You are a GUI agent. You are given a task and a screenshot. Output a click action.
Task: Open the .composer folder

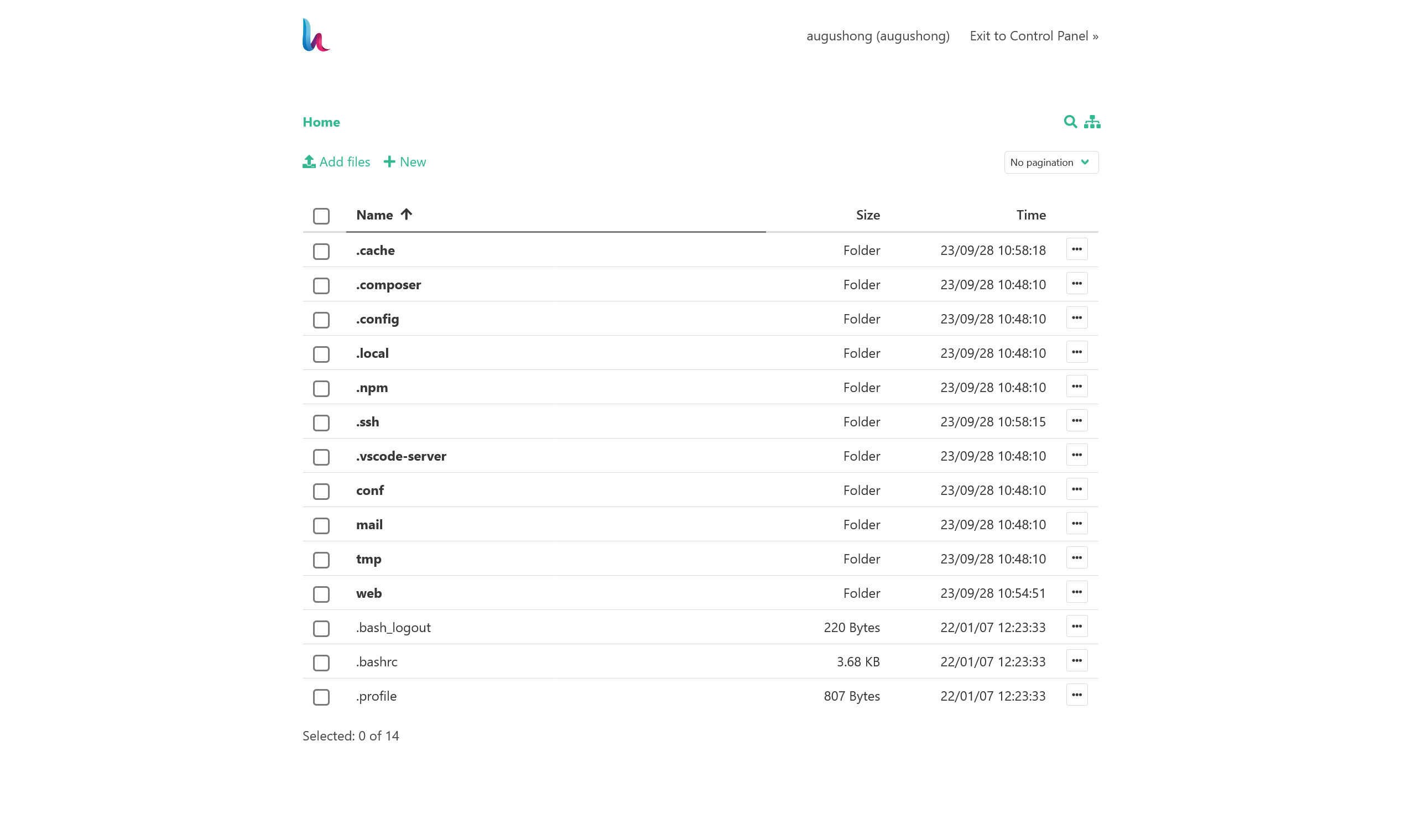click(x=388, y=285)
